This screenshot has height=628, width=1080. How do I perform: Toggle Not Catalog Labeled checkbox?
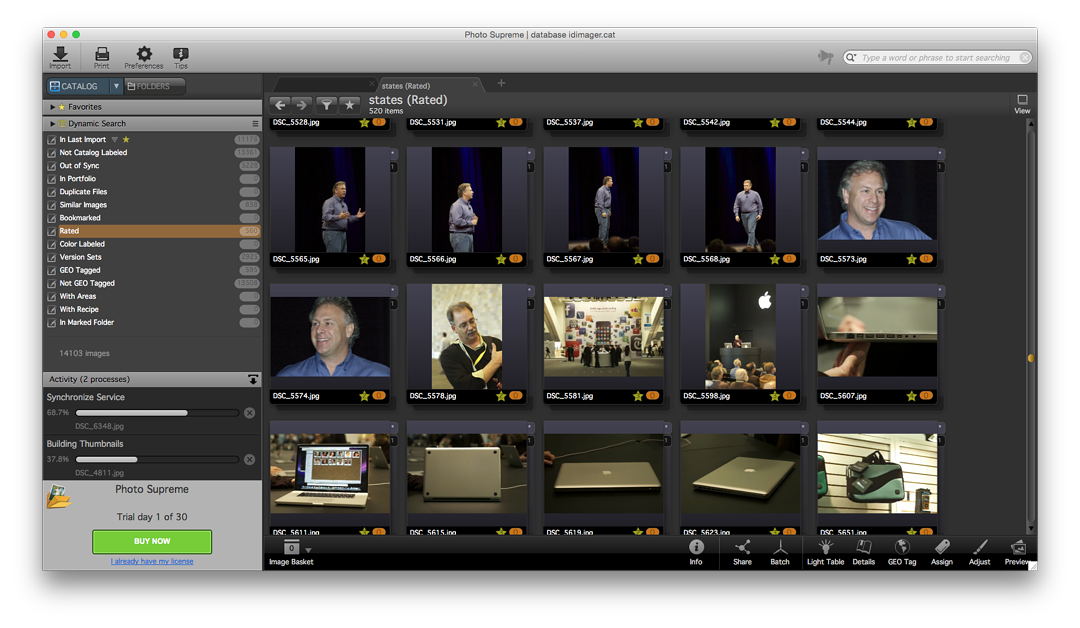click(52, 153)
